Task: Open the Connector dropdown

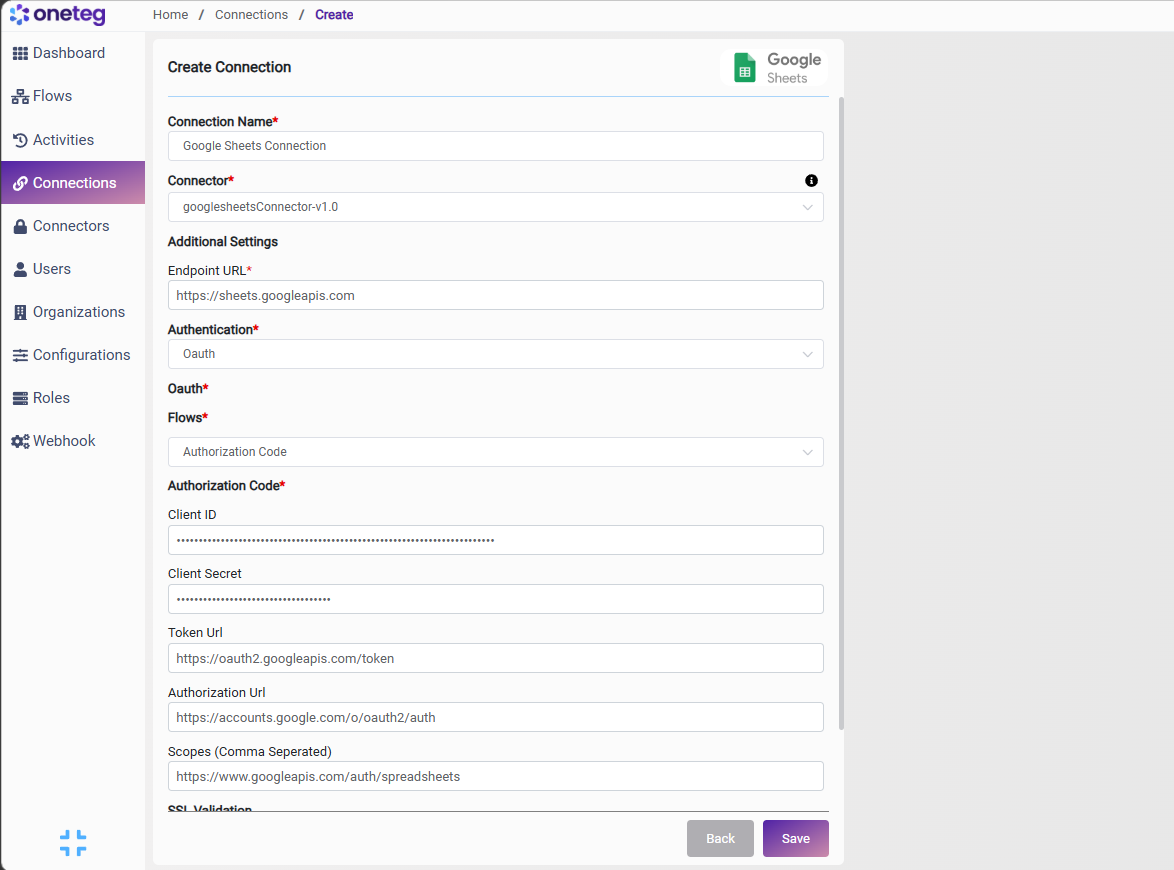Action: (x=496, y=207)
